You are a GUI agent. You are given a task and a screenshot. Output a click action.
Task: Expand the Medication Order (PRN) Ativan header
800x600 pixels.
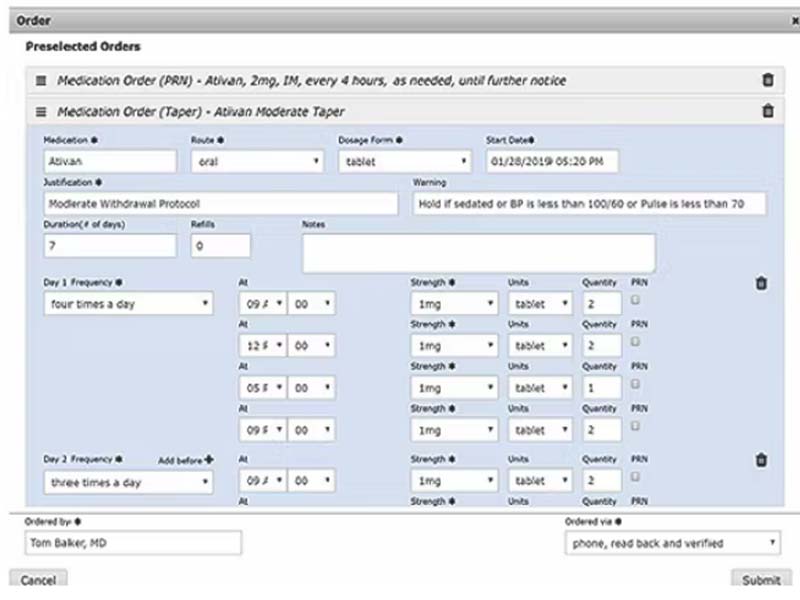tap(310, 80)
